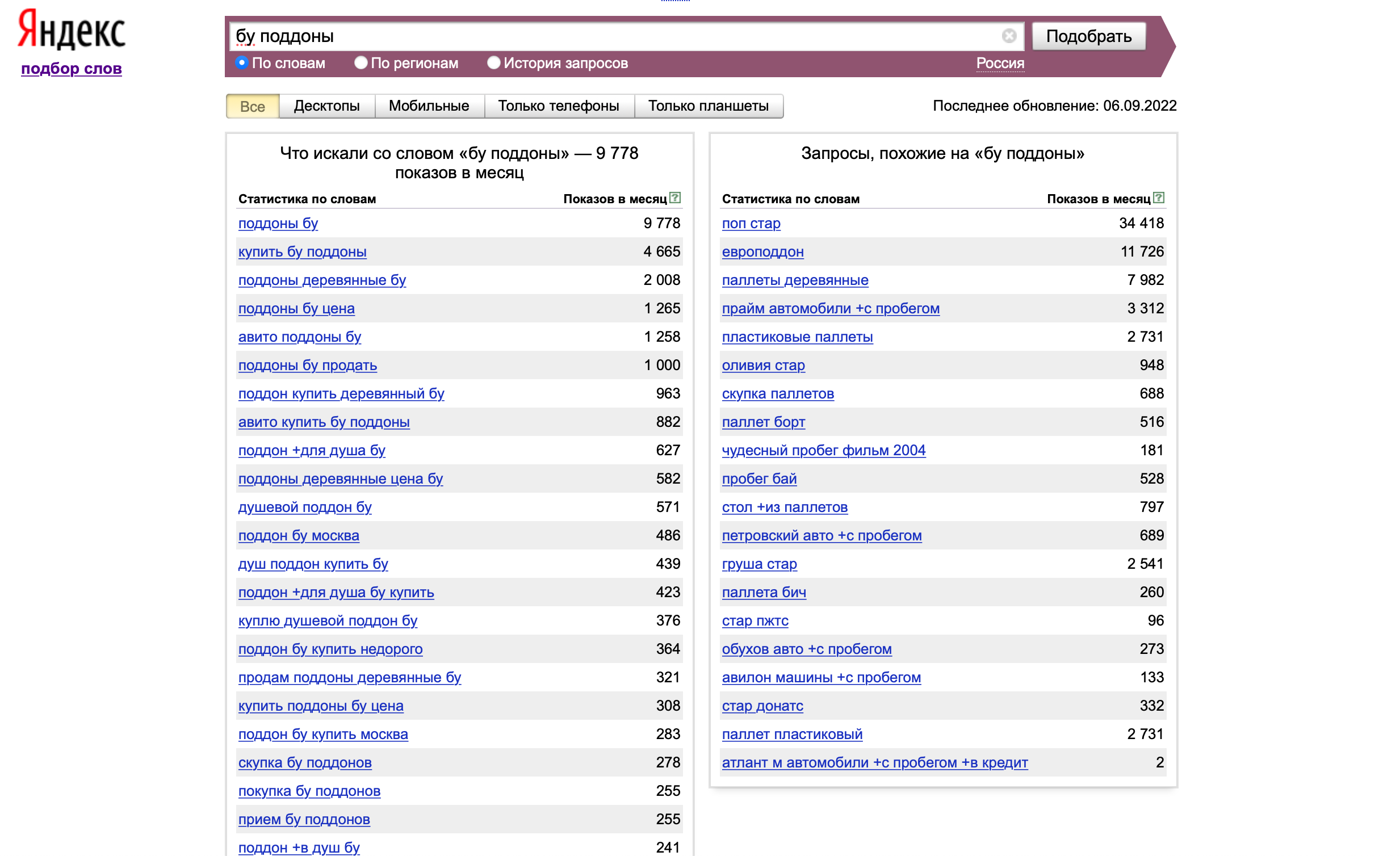Click the Yandex logo
The width and height of the screenshot is (1400, 856).
coord(71,30)
